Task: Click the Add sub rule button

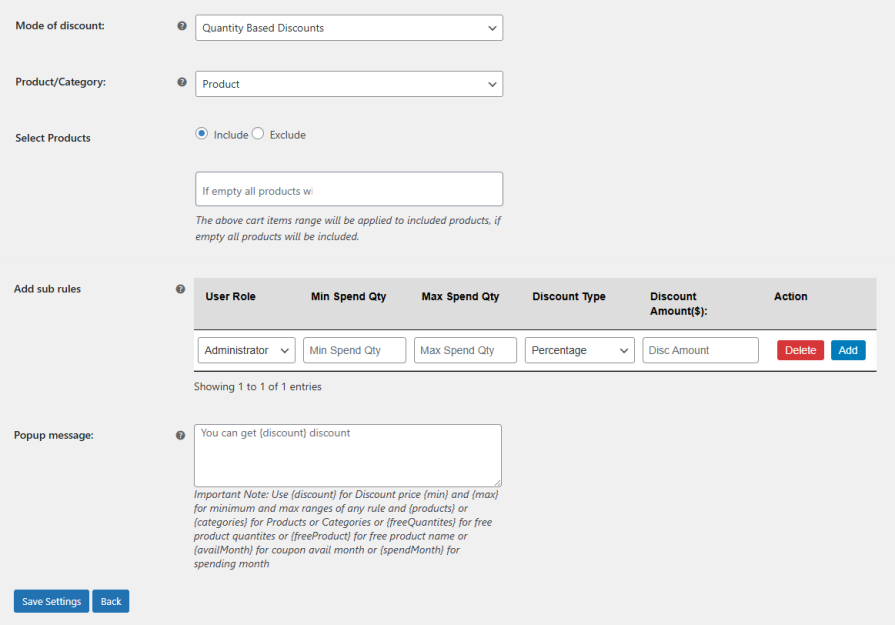Action: point(848,350)
